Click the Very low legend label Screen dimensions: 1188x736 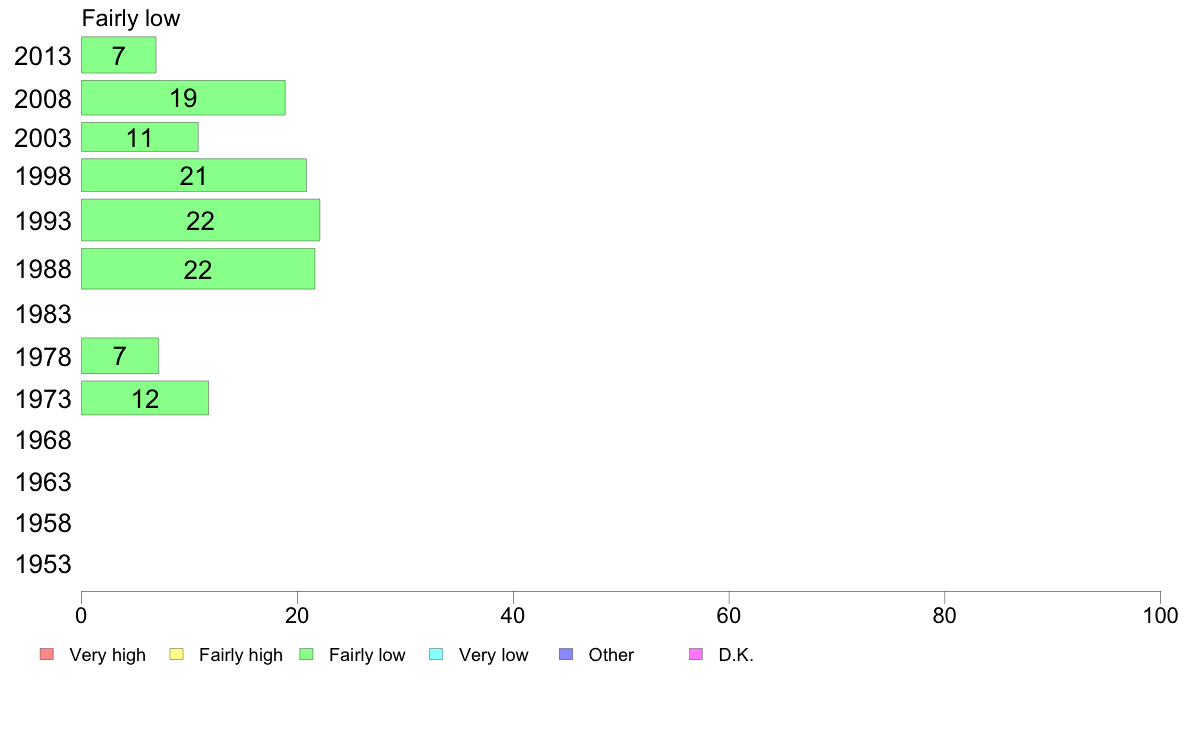493,655
